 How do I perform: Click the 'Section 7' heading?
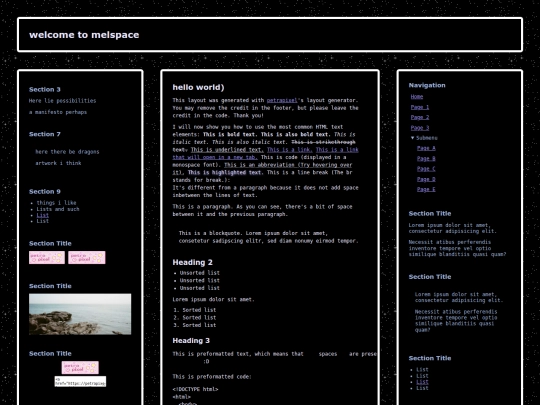click(x=45, y=134)
